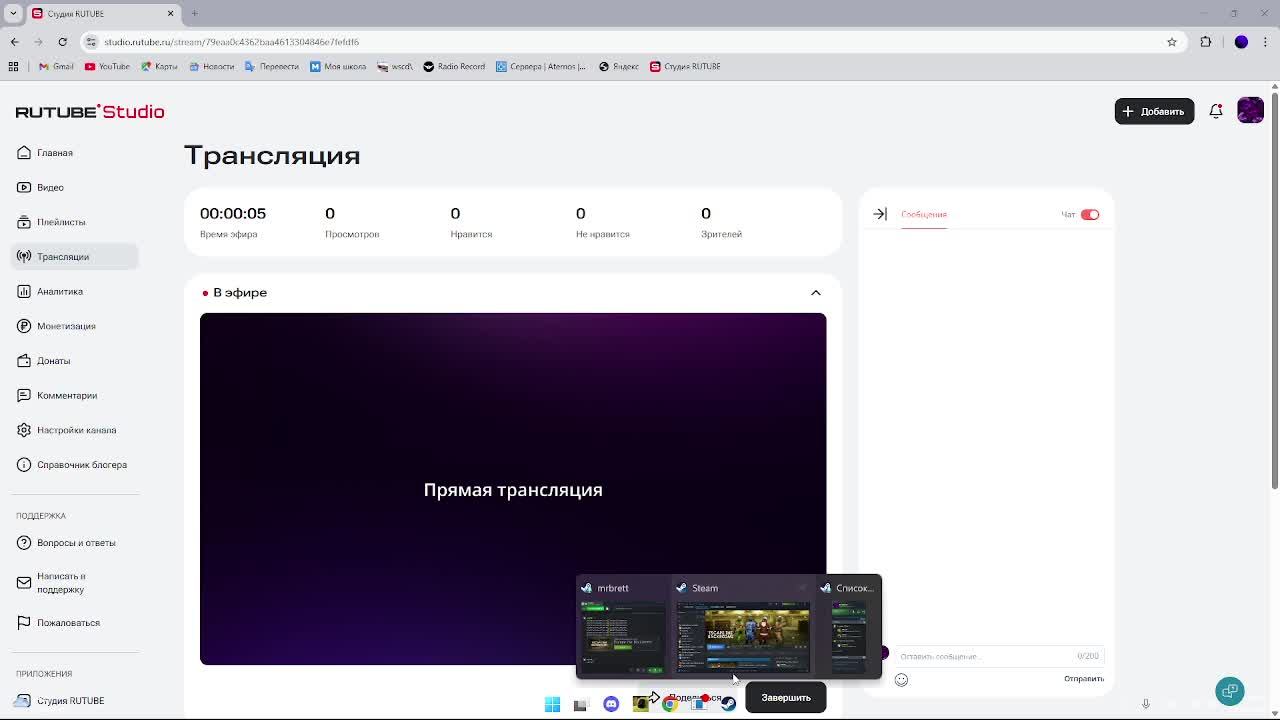Open the browser apps grid icon
The width and height of the screenshot is (1280, 720).
coord(13,66)
